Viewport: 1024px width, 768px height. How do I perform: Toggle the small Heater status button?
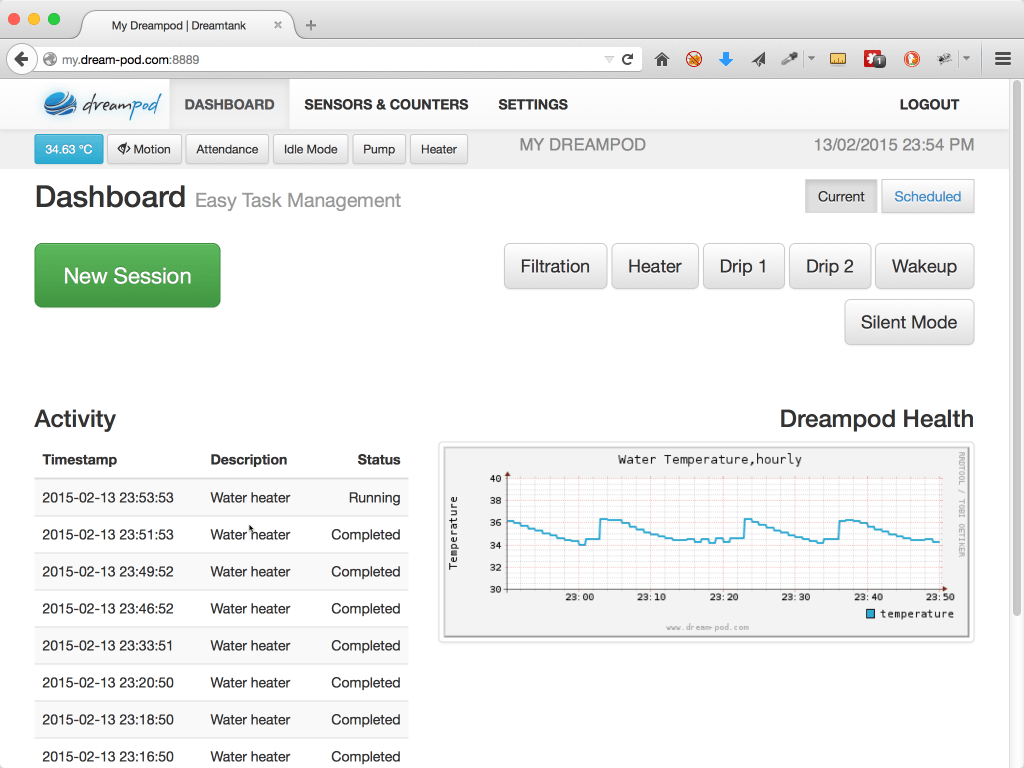pos(439,149)
